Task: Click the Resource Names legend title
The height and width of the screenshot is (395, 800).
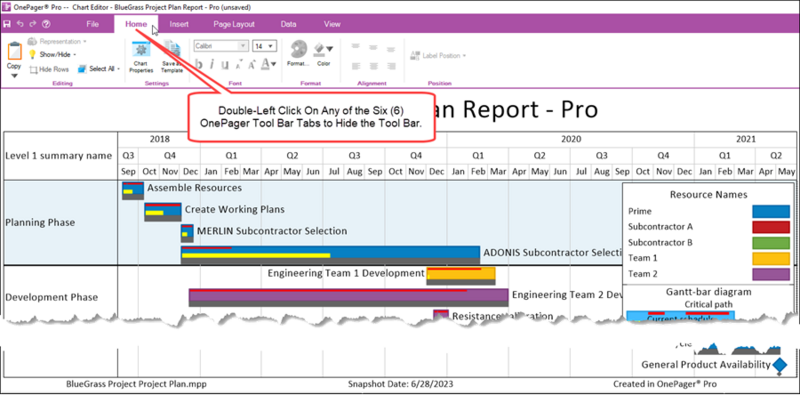Action: click(709, 194)
